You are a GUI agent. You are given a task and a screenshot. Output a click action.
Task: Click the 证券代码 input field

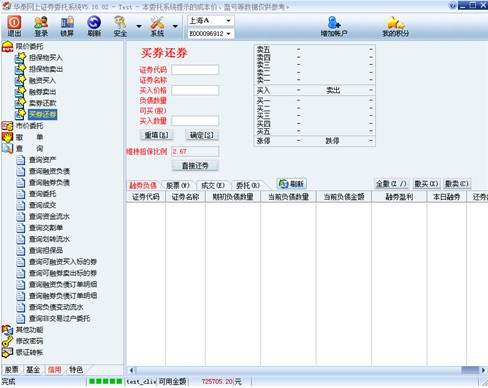point(195,70)
